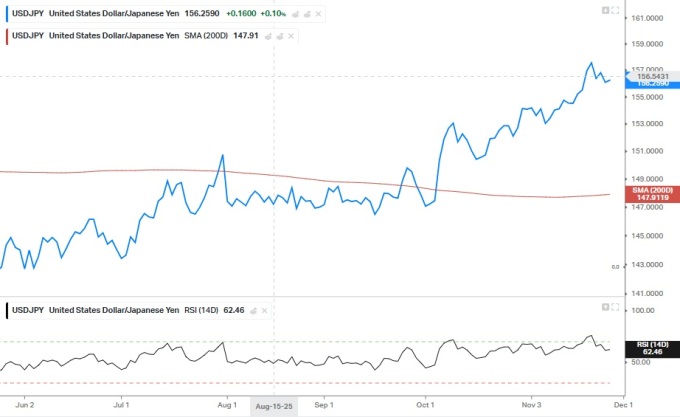Screen dimensions: 680x417
Task: Click the blue color bar beside USDJPY price legend
Action: click(7, 16)
